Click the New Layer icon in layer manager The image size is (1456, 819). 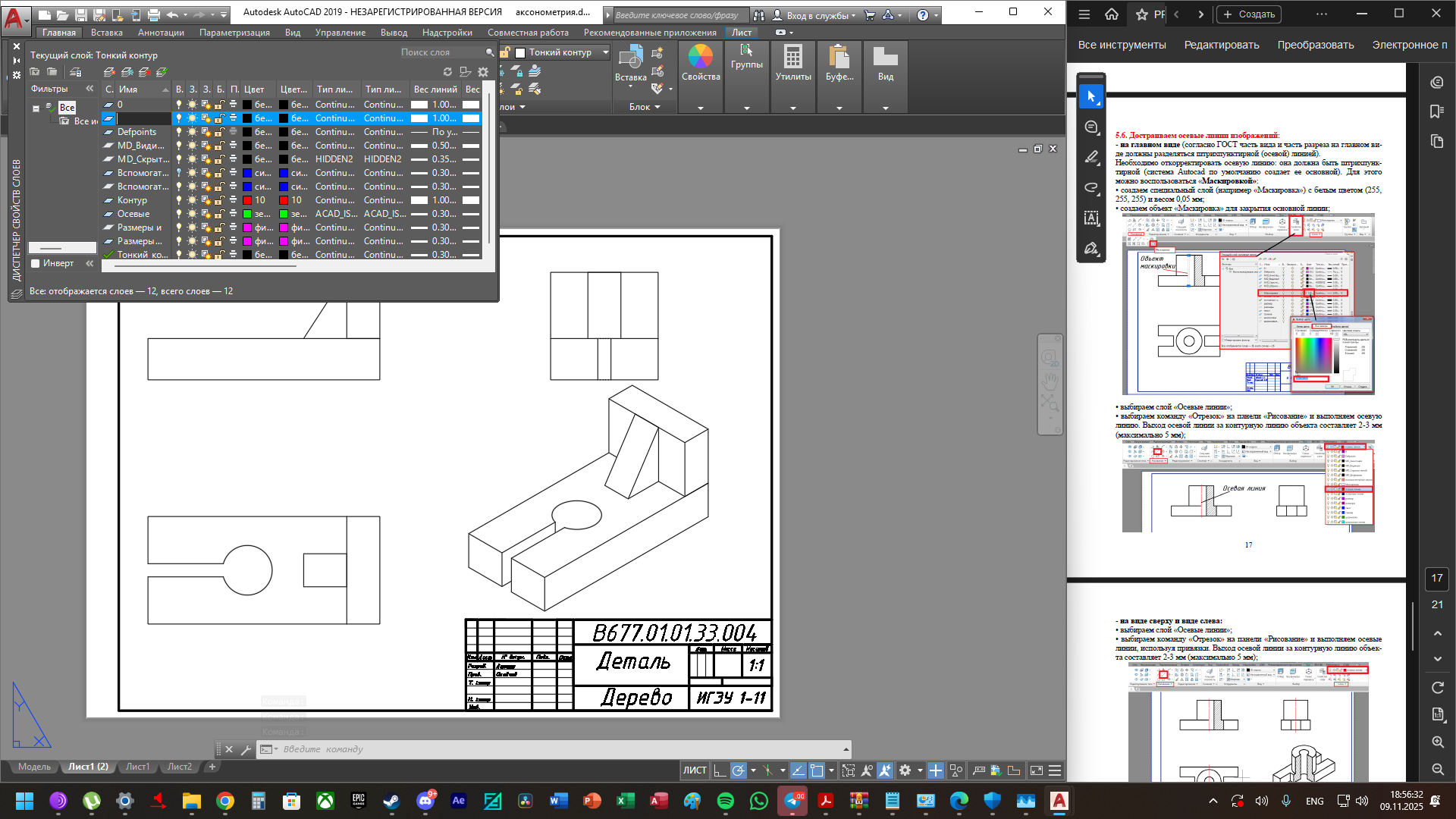click(109, 72)
